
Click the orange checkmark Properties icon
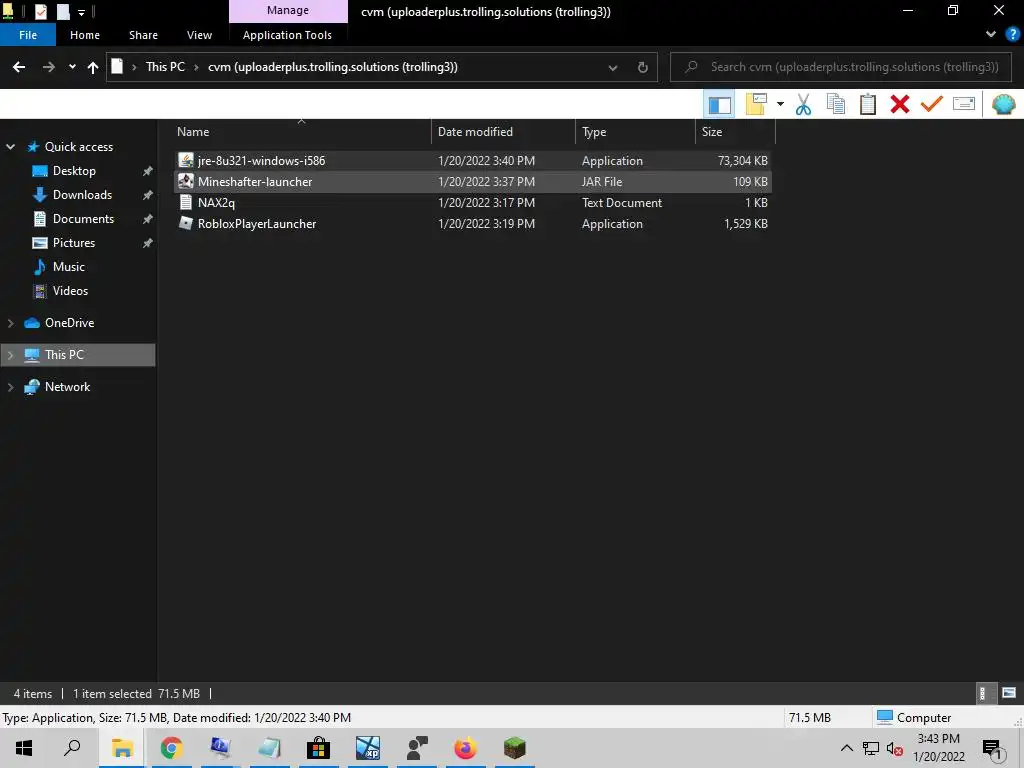pos(932,104)
